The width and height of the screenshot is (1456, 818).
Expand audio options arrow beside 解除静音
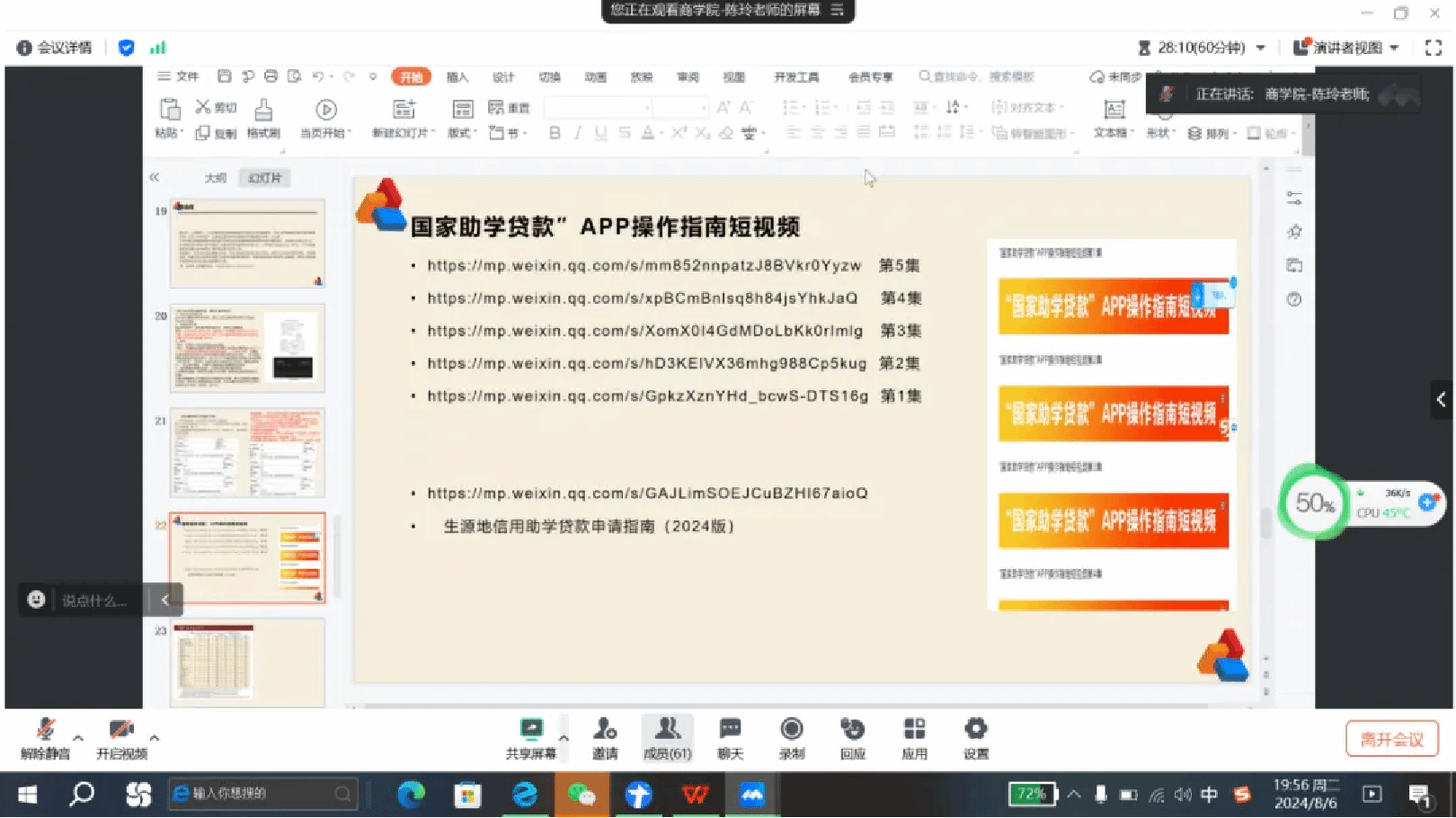point(78,738)
